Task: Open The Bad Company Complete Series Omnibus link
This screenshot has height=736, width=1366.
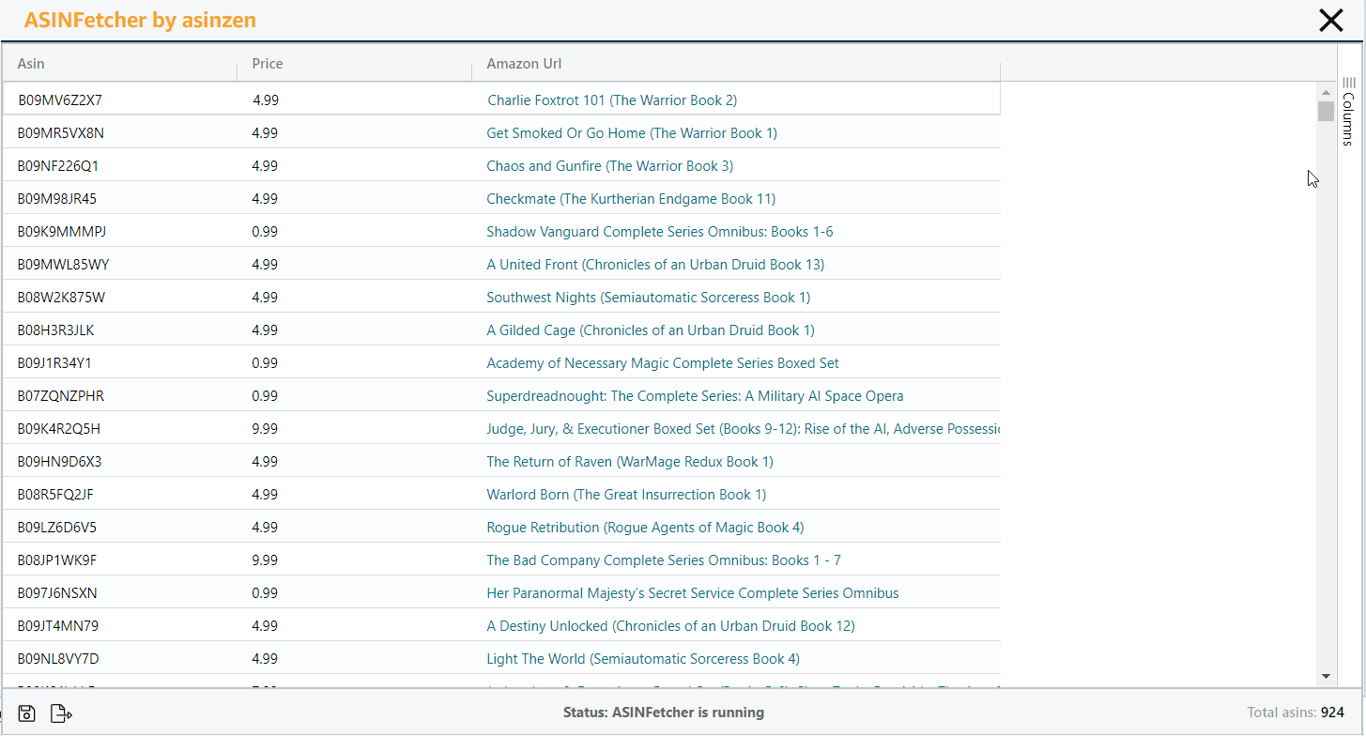Action: coord(664,560)
